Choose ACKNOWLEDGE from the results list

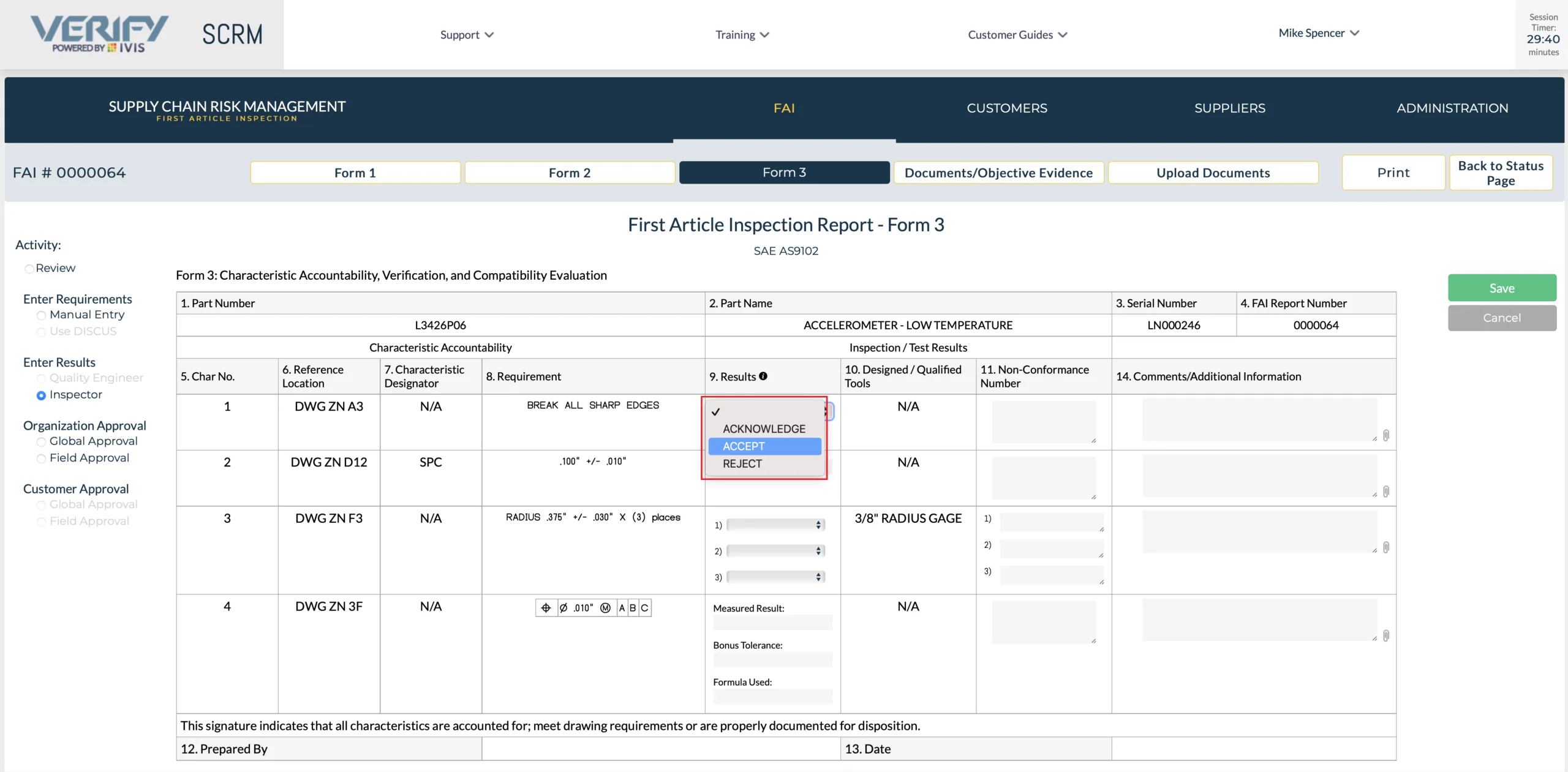pos(764,429)
